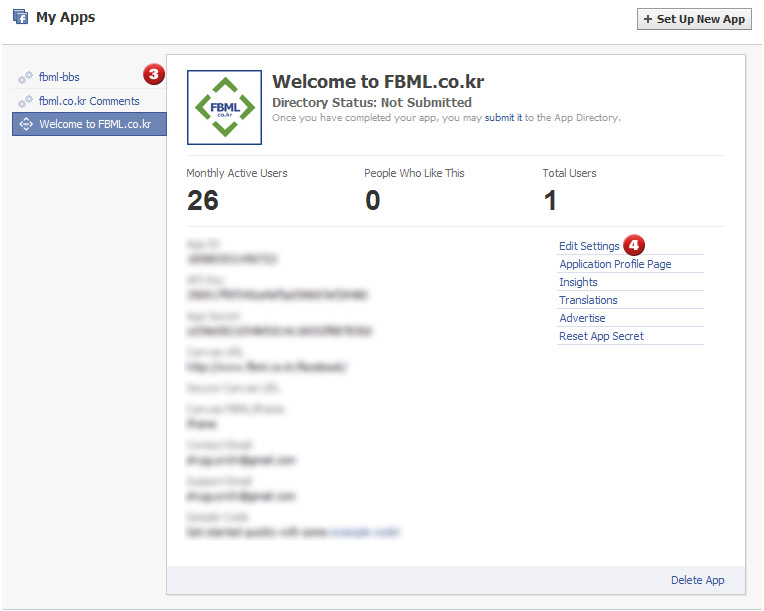Open the submit it link
This screenshot has width=764, height=611.
(x=503, y=117)
